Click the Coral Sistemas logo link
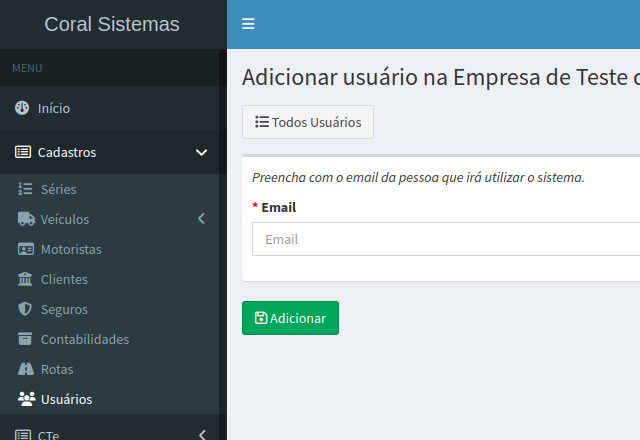The height and width of the screenshot is (440, 640). [112, 24]
